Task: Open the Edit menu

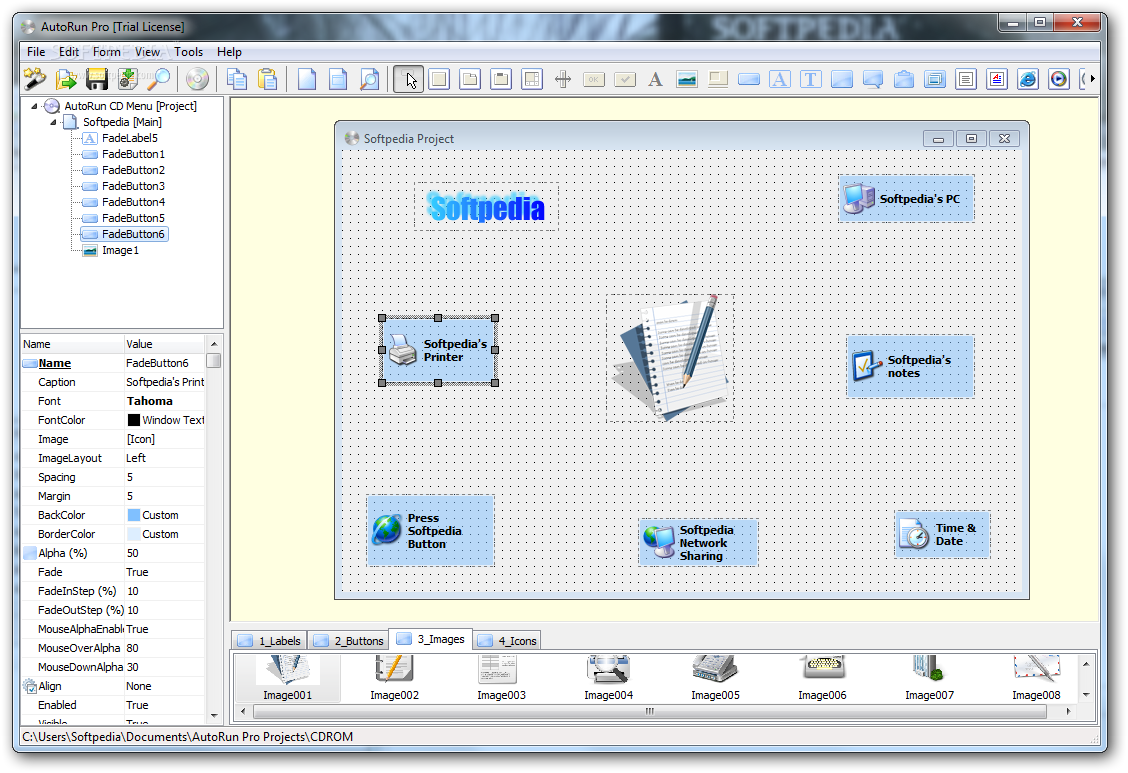Action: 69,52
